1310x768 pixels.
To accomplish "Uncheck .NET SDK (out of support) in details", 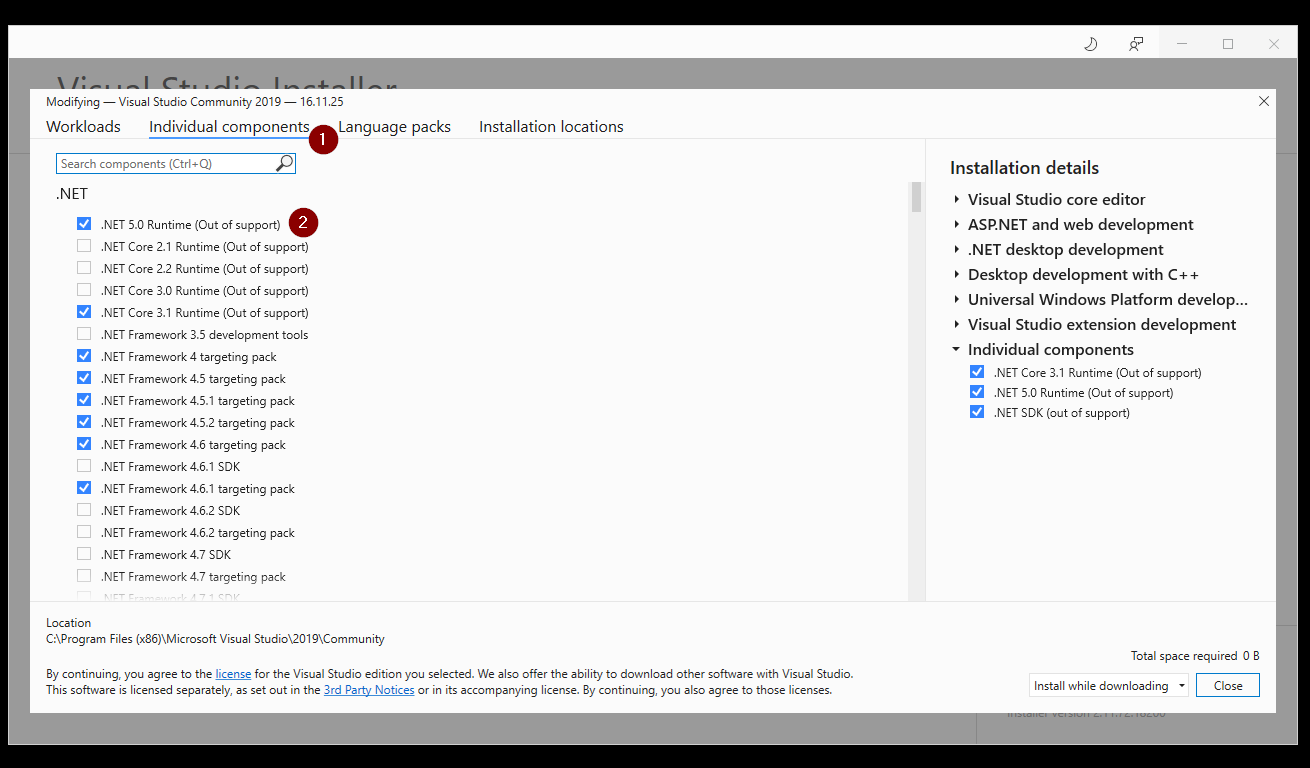I will pyautogui.click(x=977, y=412).
